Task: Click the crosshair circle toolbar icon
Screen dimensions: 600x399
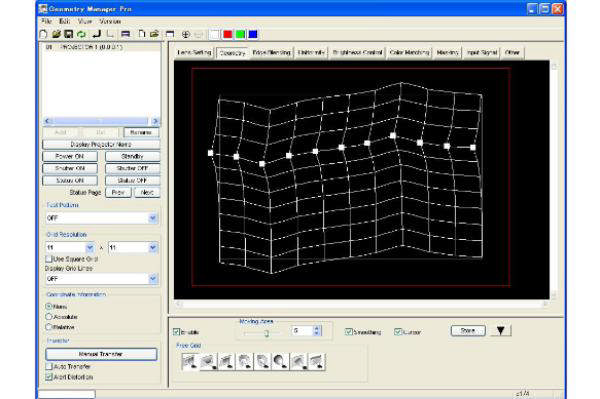Action: [x=186, y=34]
